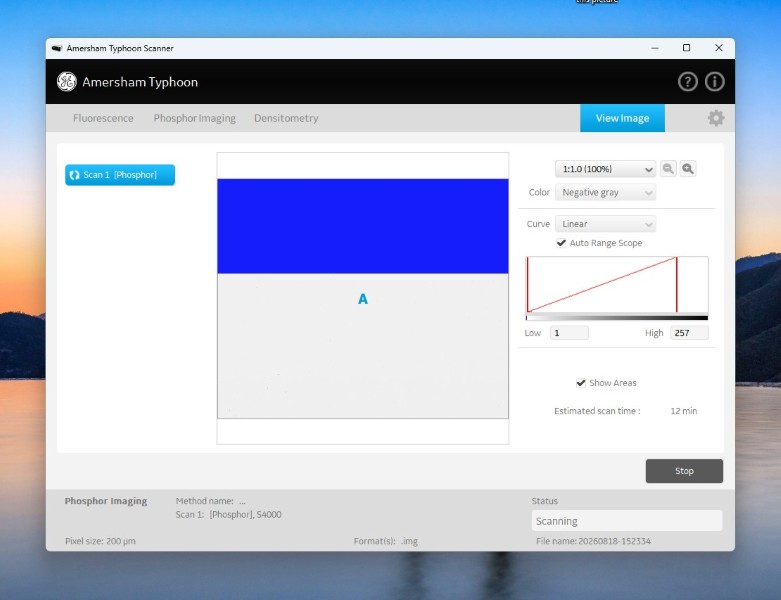Click the Estimated scan time 12 min value
The width and height of the screenshot is (781, 600).
pyautogui.click(x=683, y=411)
